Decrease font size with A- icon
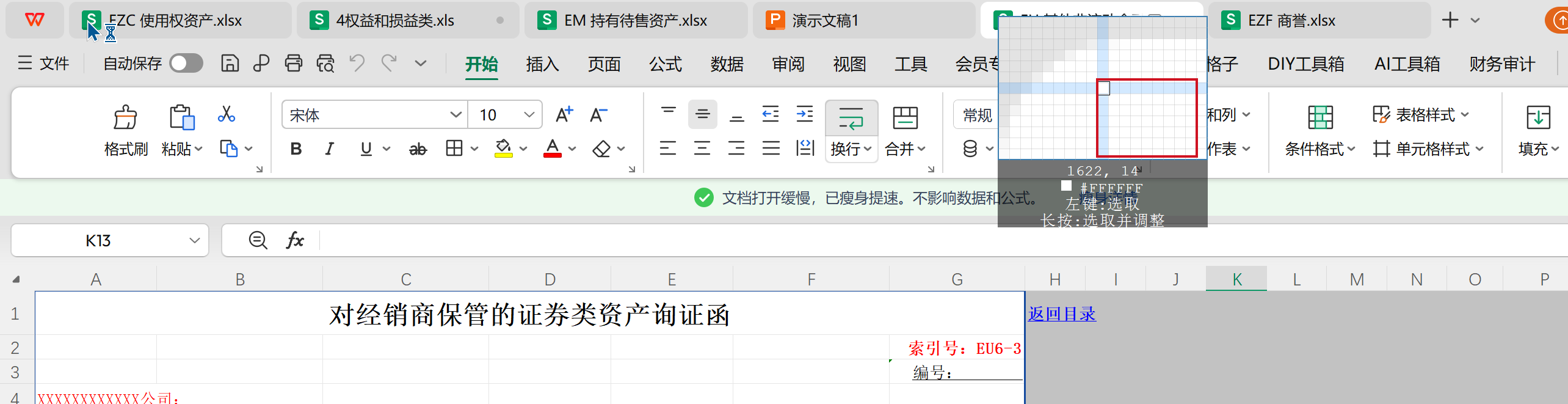 pos(598,115)
